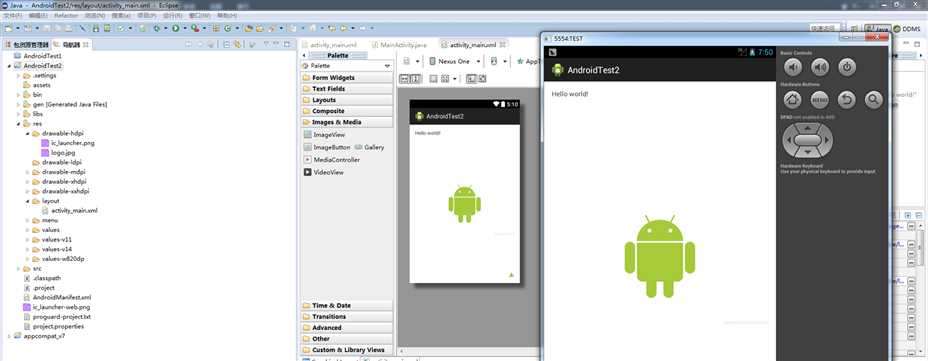Expand the Composite palette category
928x361 pixels.
[346, 111]
